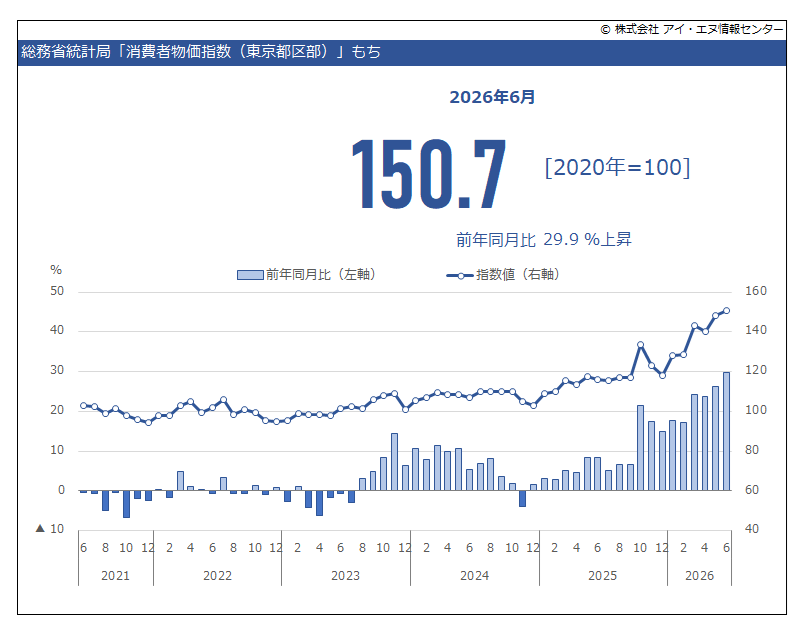Click year label 2025 on x-axis
Viewport: 804px width, 635px height.
point(602,576)
